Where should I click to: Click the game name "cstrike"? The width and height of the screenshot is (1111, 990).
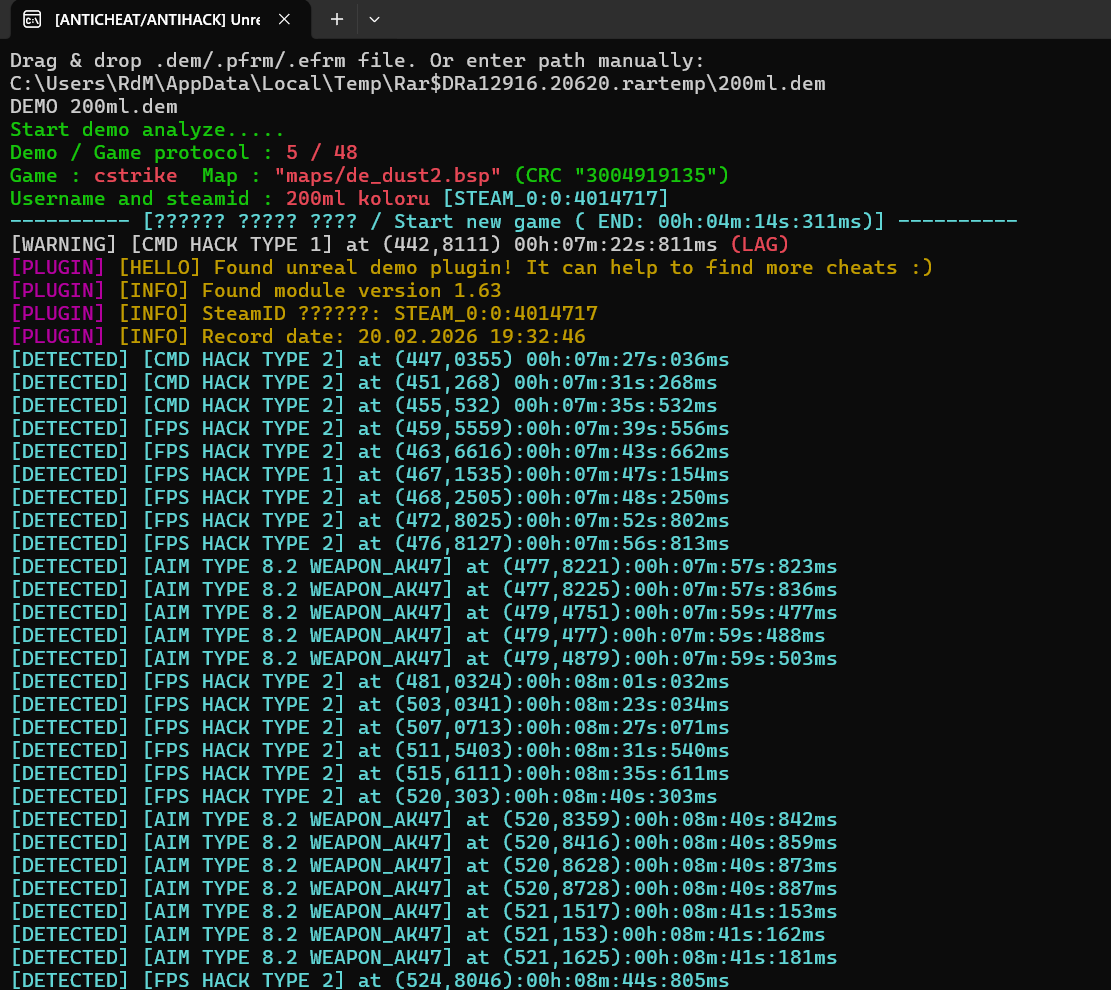[x=135, y=175]
